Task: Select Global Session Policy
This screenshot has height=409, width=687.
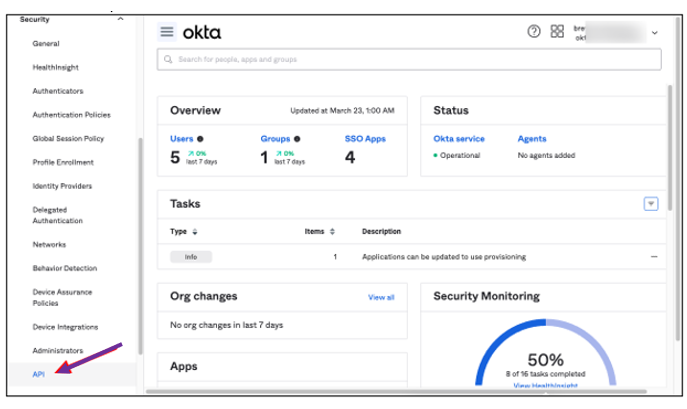Action: 68,139
